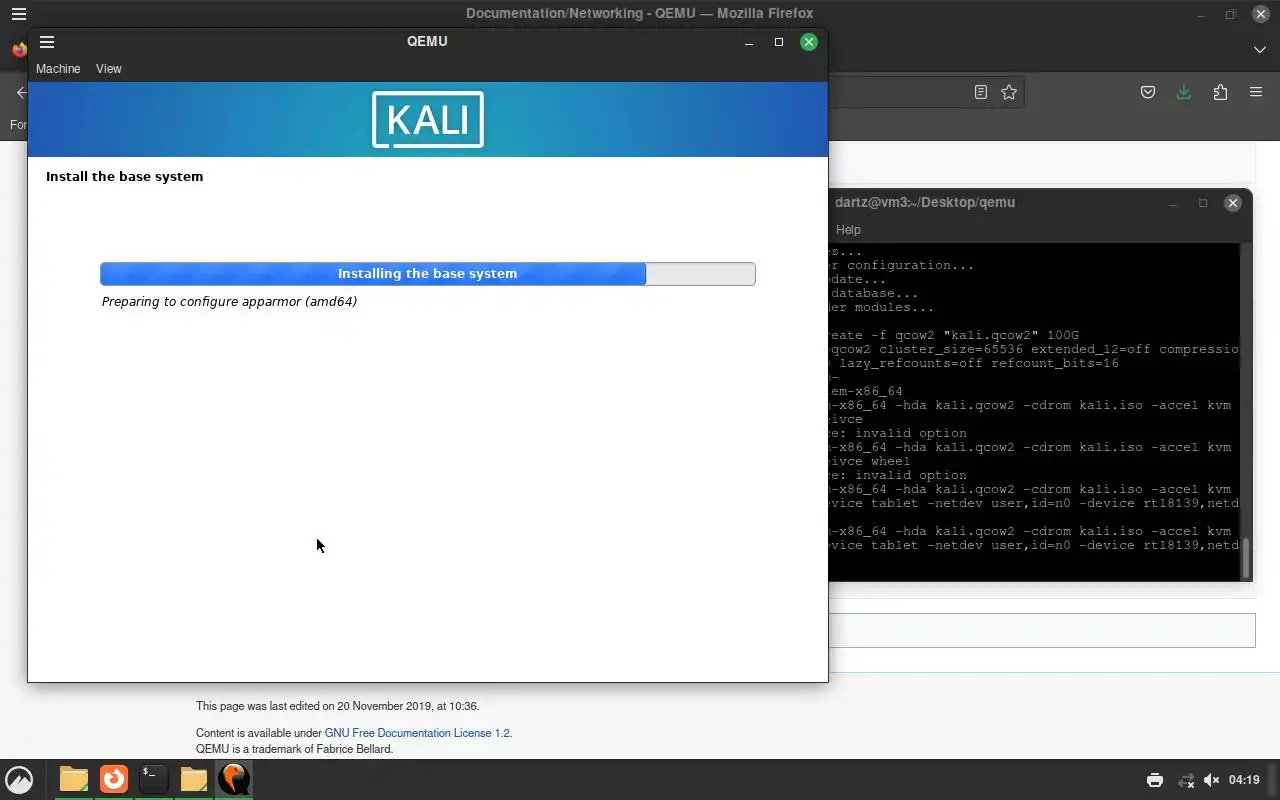Bookmark this page with the star icon

(1009, 92)
